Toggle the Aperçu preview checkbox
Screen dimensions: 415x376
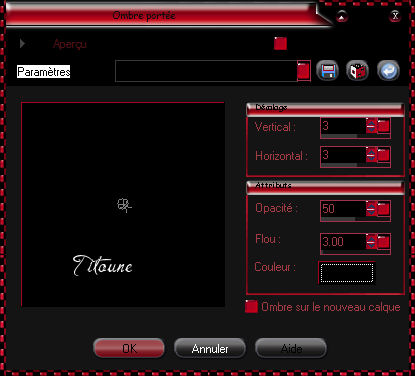[280, 43]
